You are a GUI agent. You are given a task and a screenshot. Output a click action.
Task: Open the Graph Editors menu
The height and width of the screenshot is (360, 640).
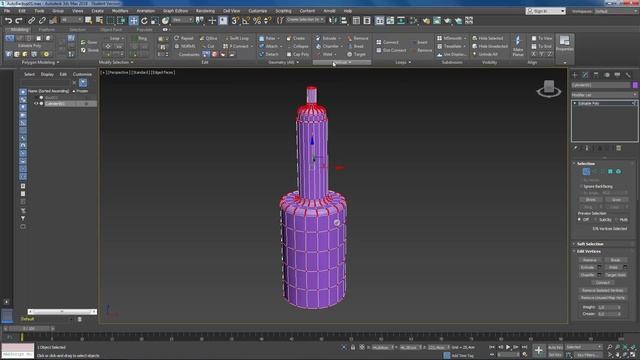pos(176,11)
